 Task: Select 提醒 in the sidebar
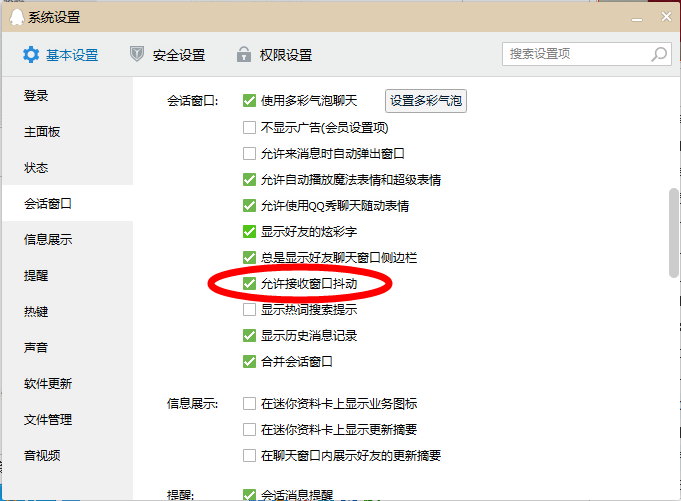click(x=68, y=276)
